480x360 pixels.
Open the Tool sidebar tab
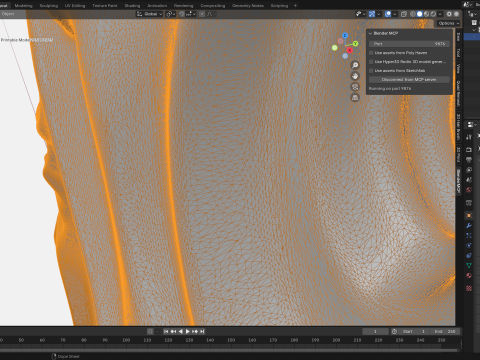[x=458, y=52]
